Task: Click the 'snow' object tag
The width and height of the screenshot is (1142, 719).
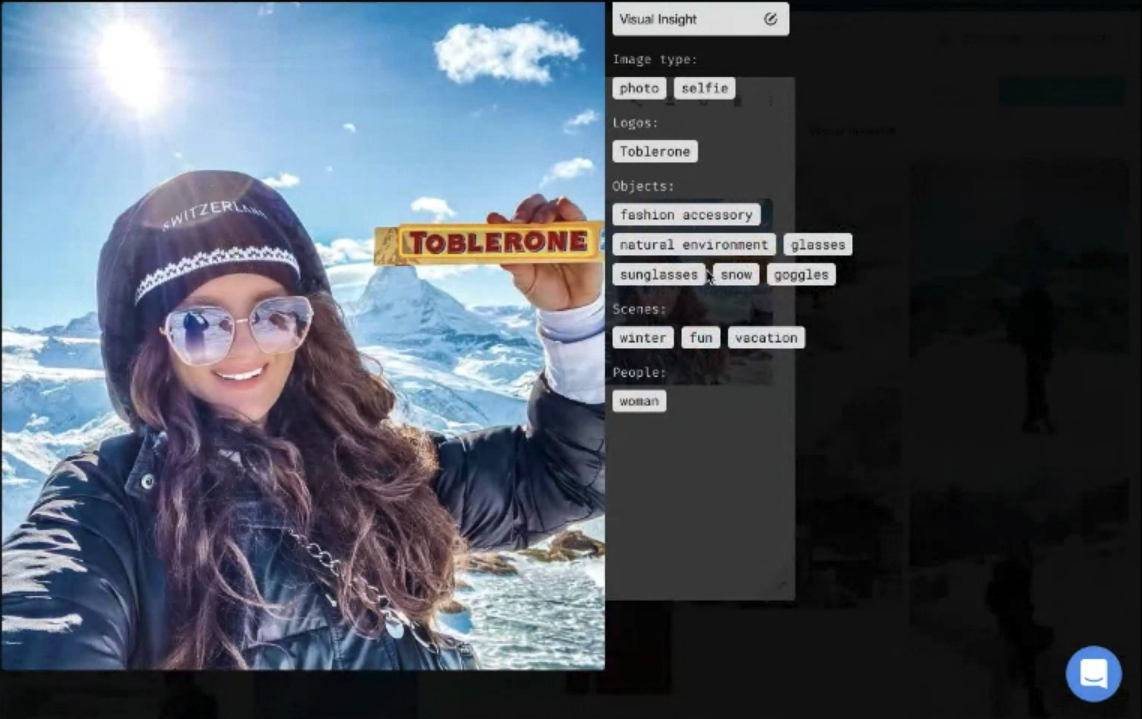Action: tap(736, 275)
